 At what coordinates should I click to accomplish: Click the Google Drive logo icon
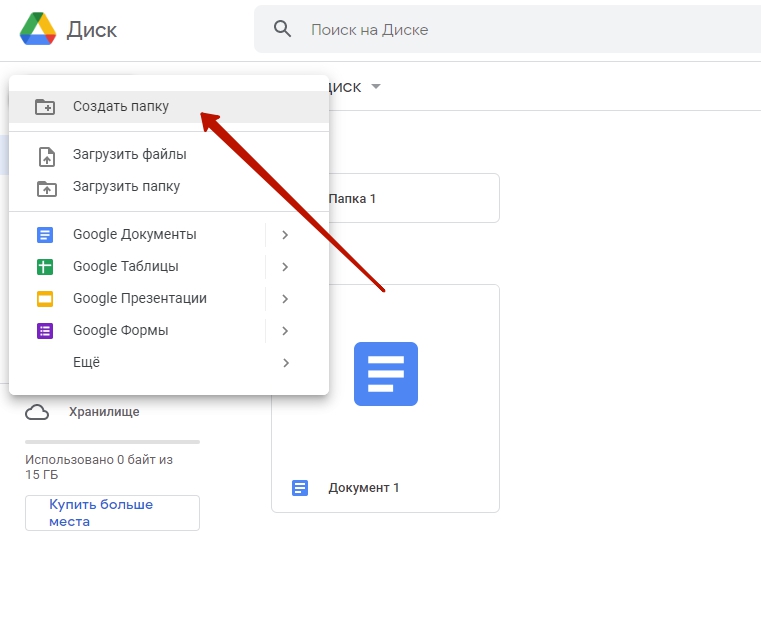[x=38, y=29]
